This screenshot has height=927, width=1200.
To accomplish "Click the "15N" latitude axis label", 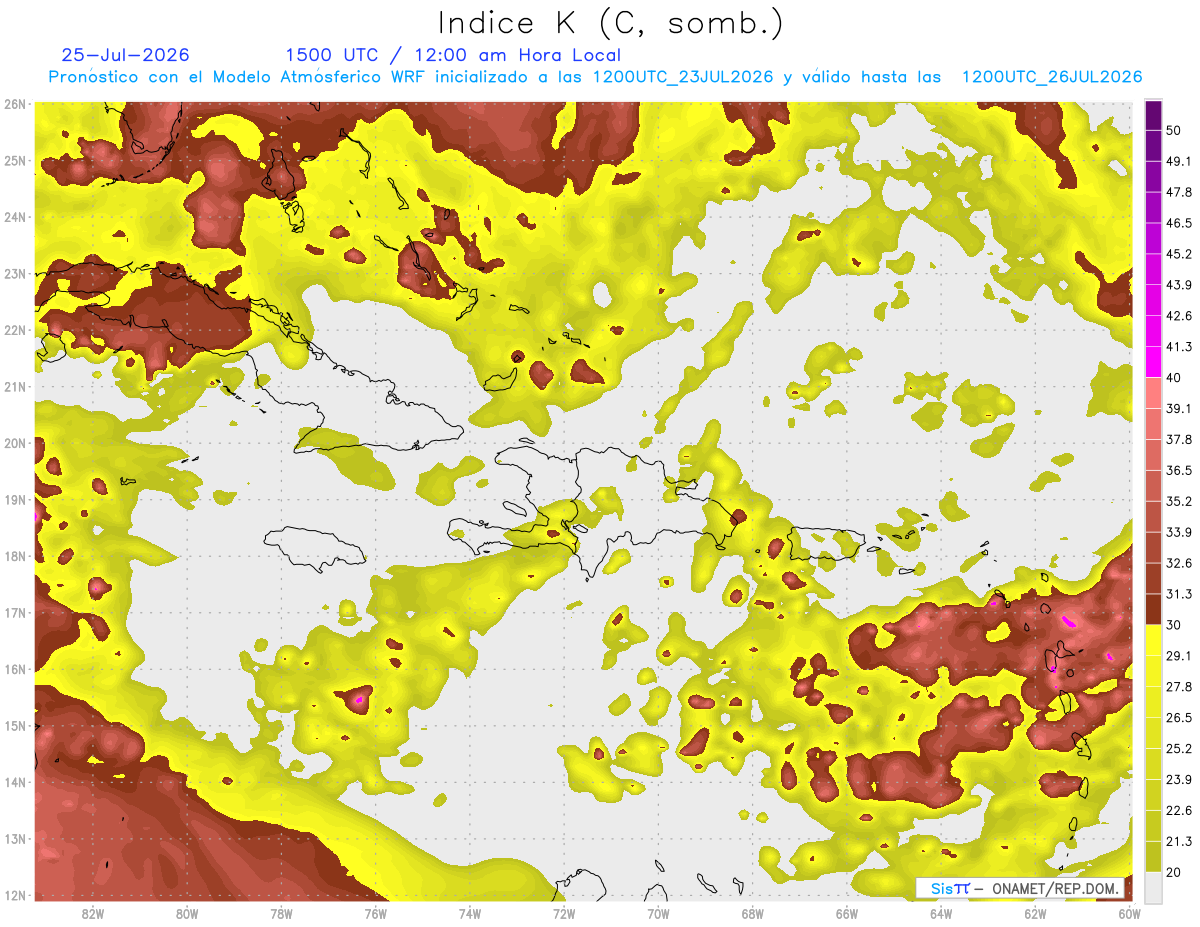I will tap(14, 726).
